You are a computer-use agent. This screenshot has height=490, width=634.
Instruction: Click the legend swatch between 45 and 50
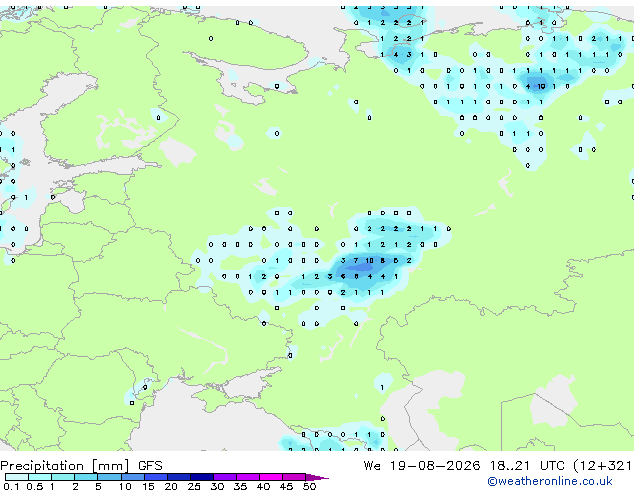(x=294, y=477)
